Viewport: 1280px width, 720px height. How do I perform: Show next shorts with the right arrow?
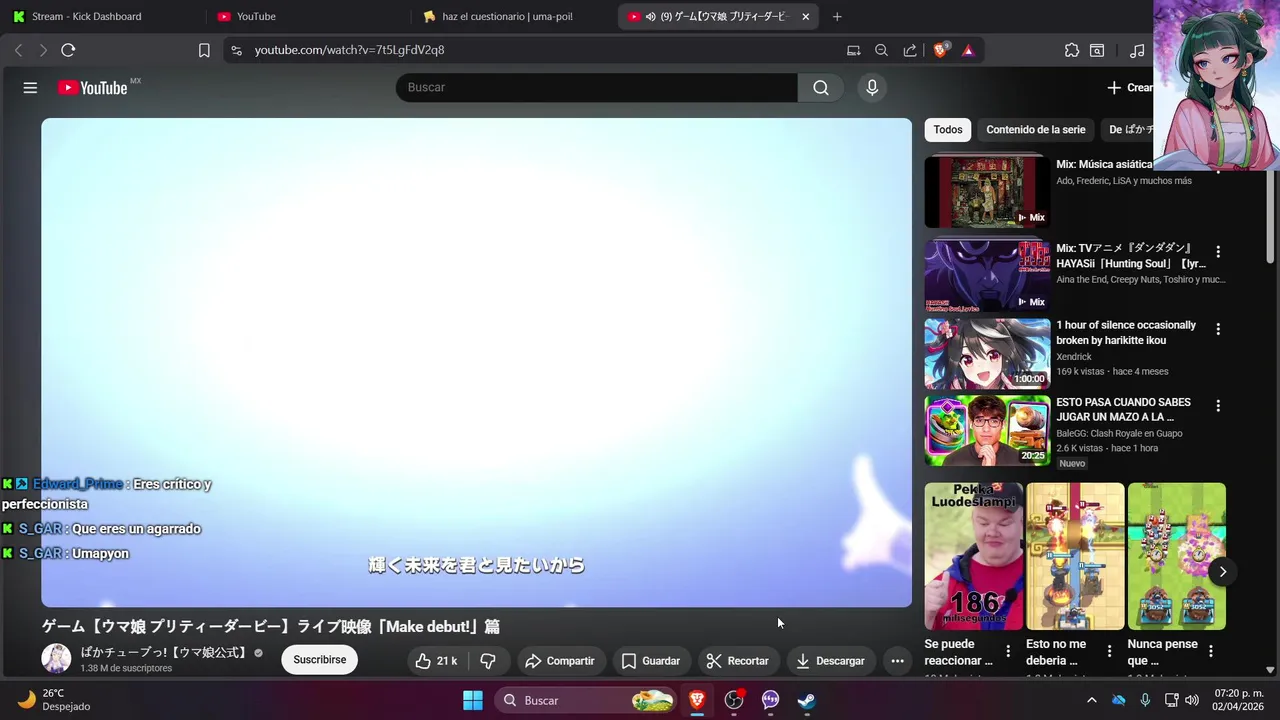point(1222,572)
